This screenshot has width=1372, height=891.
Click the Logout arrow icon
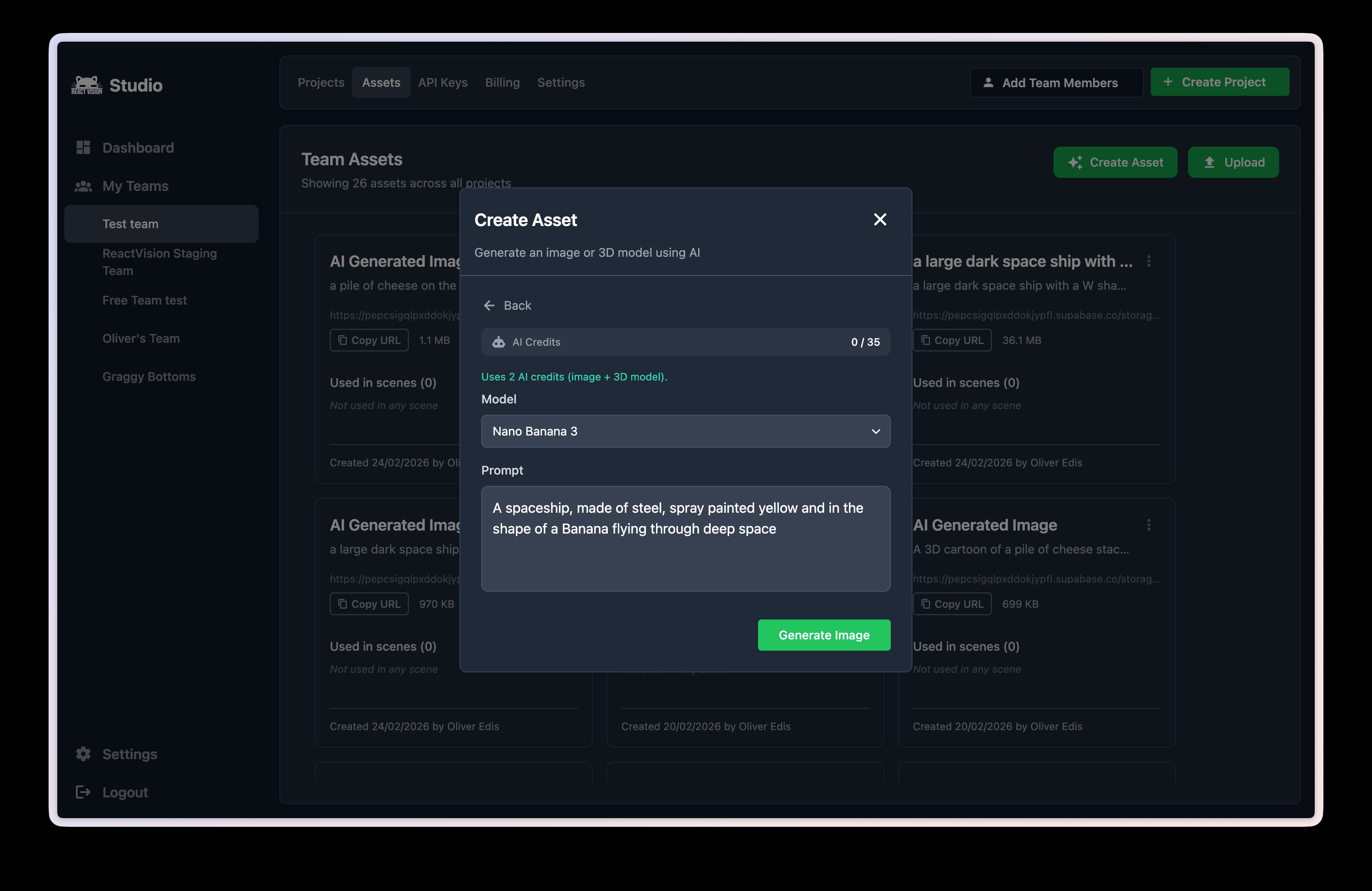click(x=83, y=792)
